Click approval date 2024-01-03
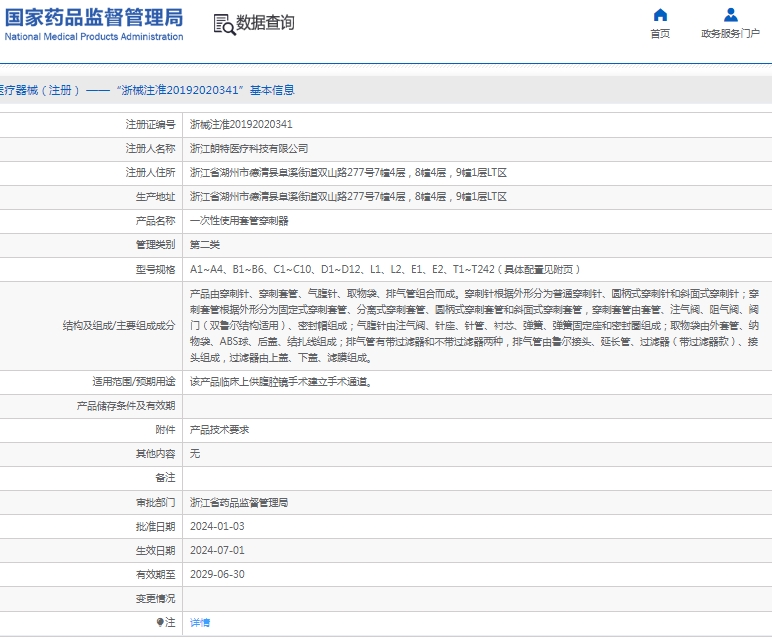The image size is (772, 639). click(x=217, y=526)
